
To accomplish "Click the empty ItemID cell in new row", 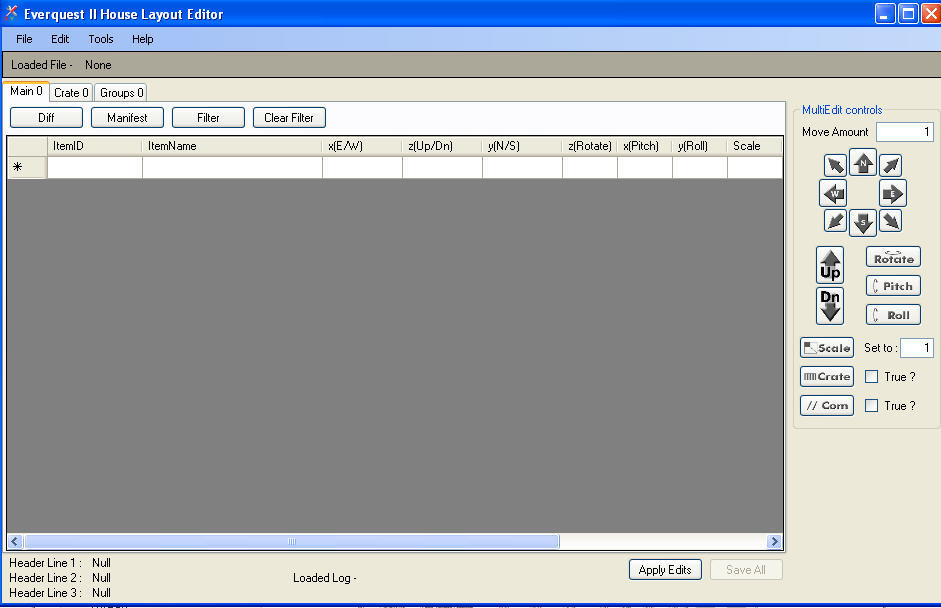I will click(95, 167).
